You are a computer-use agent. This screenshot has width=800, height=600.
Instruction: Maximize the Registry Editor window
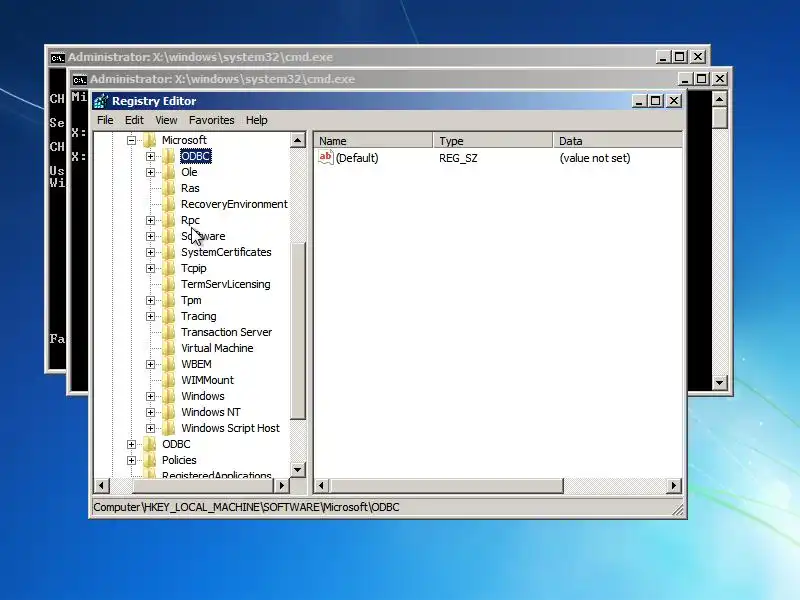656,101
